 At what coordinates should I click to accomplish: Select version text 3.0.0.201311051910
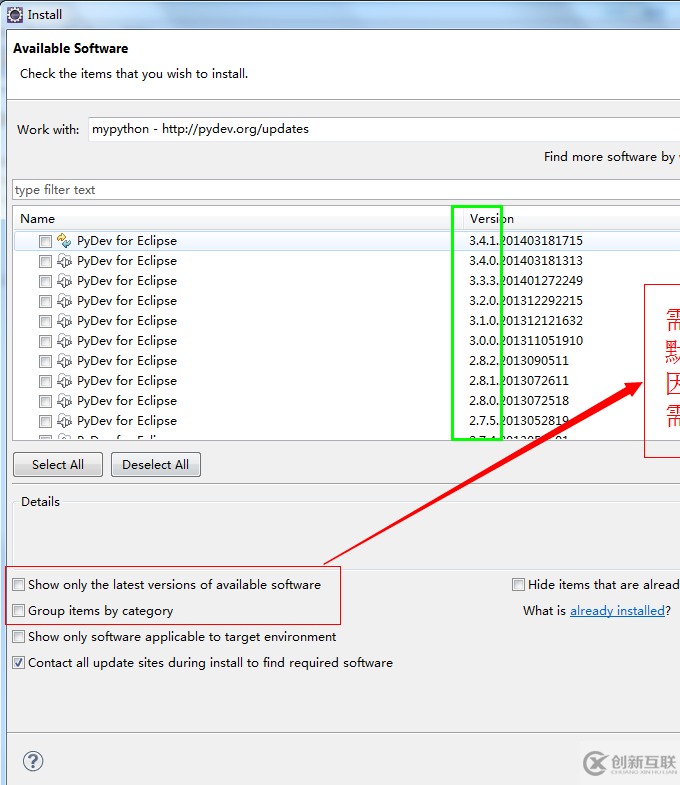coord(526,341)
